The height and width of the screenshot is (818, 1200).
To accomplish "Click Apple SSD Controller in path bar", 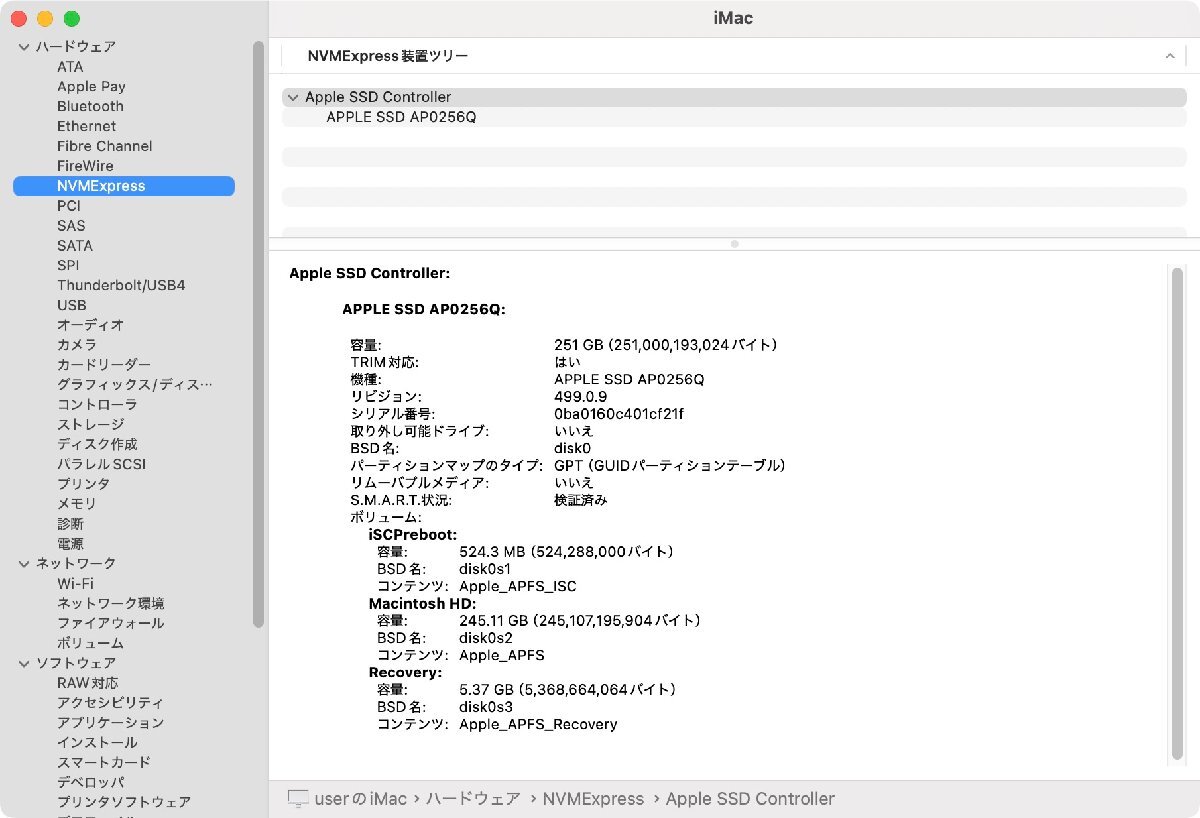I will 750,799.
